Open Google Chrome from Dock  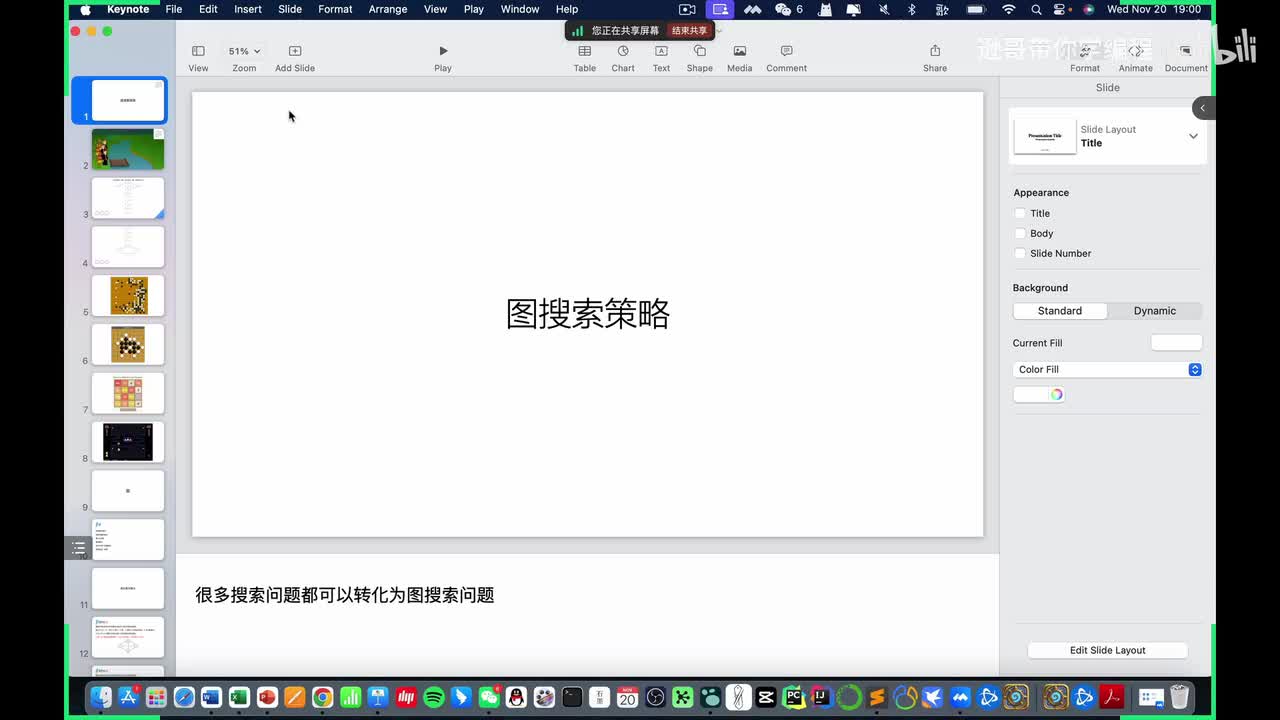point(322,697)
